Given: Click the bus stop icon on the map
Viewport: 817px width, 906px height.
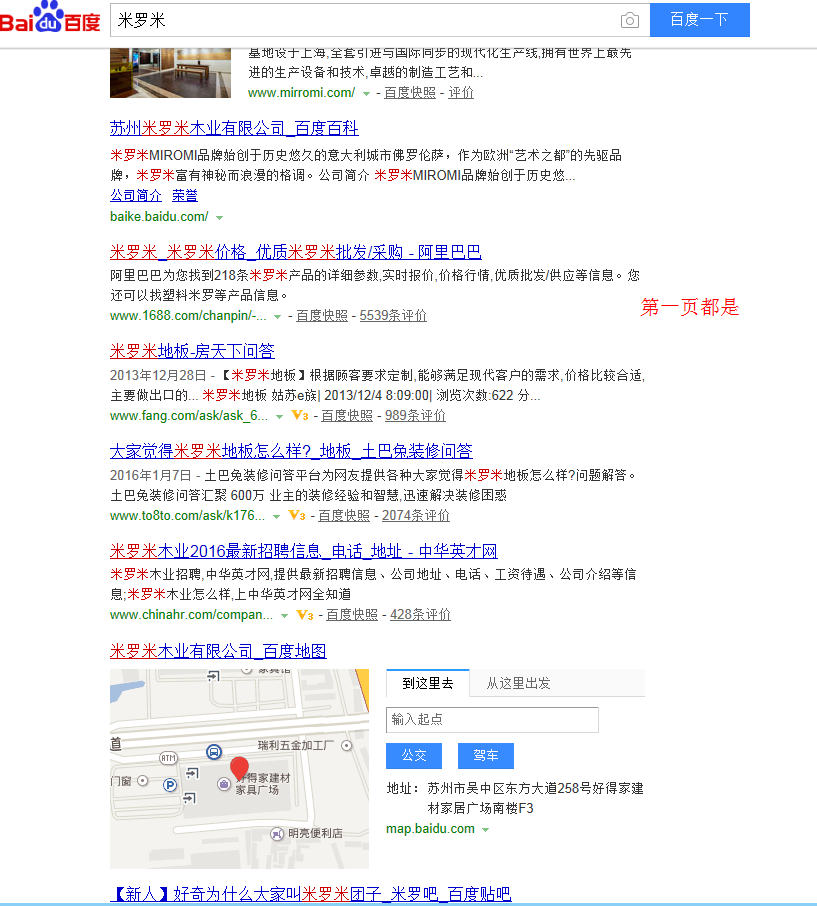Looking at the screenshot, I should 214,752.
